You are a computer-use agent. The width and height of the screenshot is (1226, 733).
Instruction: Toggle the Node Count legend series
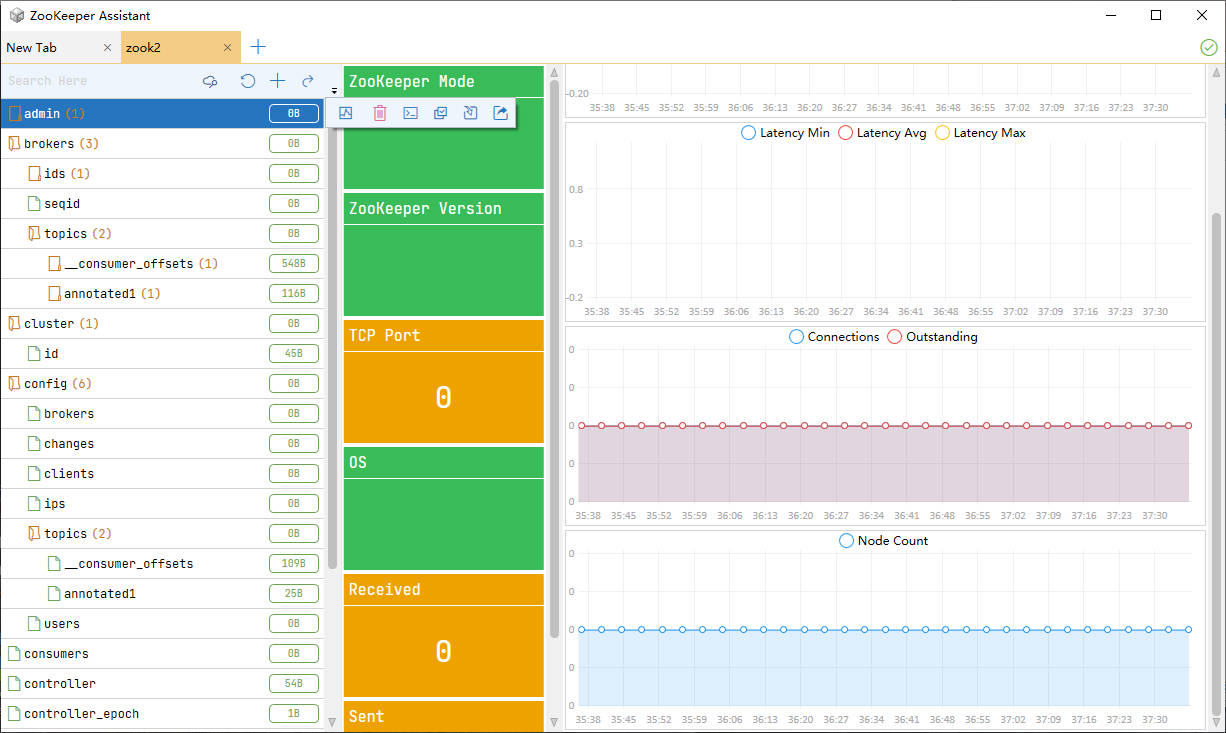[x=883, y=541]
